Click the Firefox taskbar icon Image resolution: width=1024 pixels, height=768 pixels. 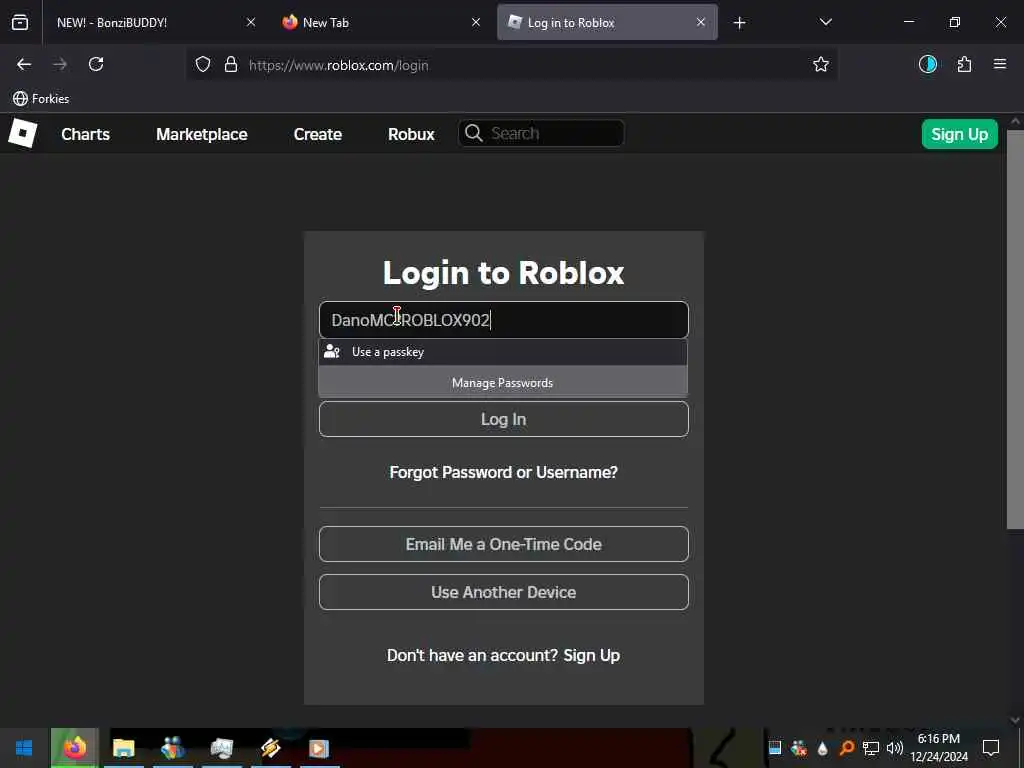(x=75, y=748)
